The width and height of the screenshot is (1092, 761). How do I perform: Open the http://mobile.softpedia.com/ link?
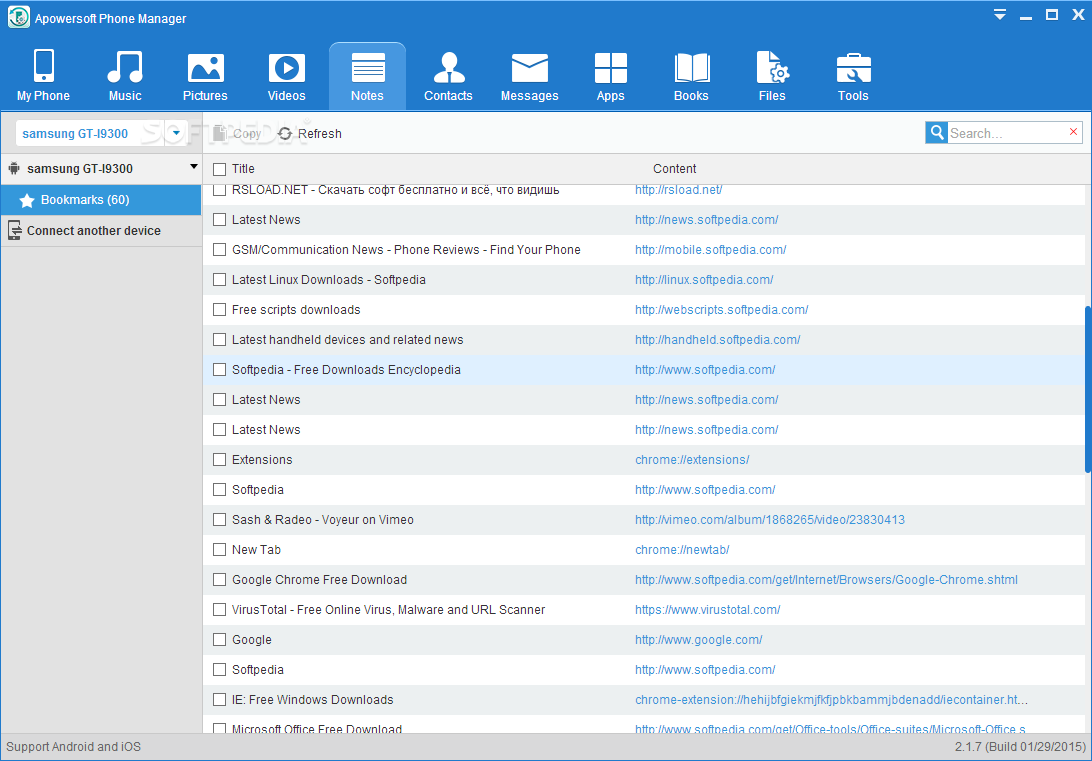click(x=710, y=250)
